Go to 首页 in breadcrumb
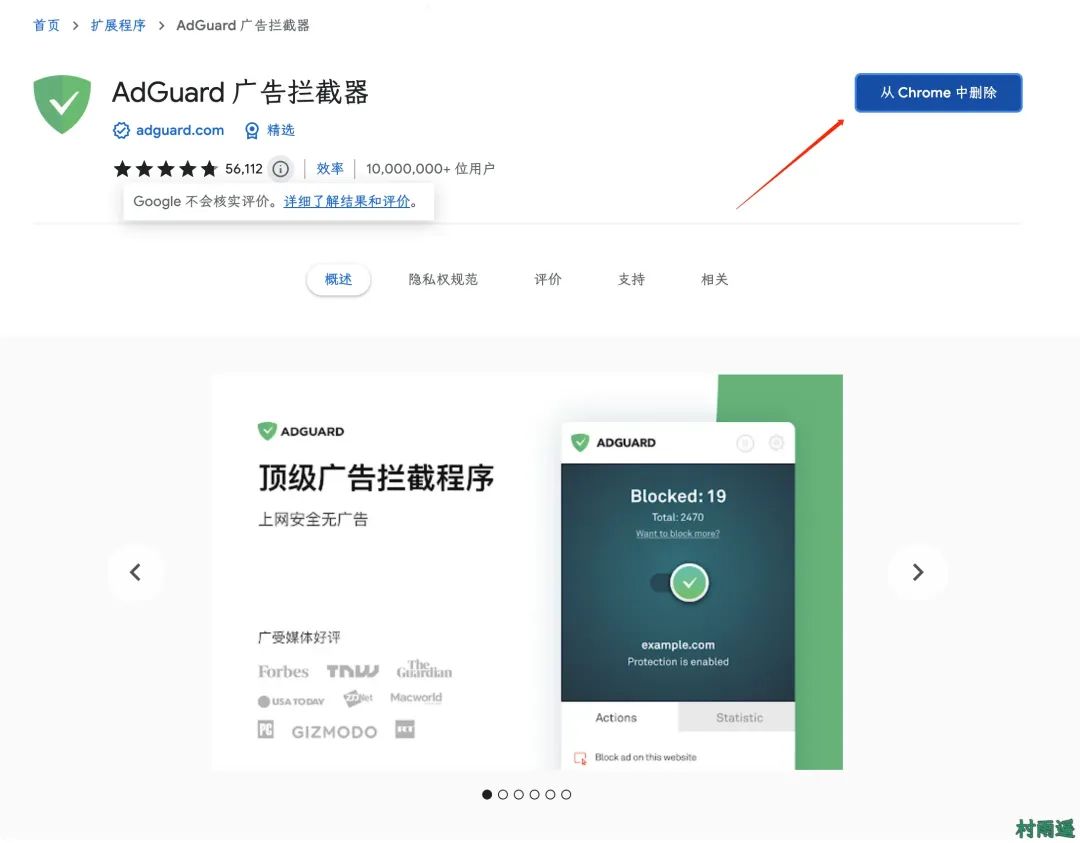The image size is (1080, 843). click(46, 25)
